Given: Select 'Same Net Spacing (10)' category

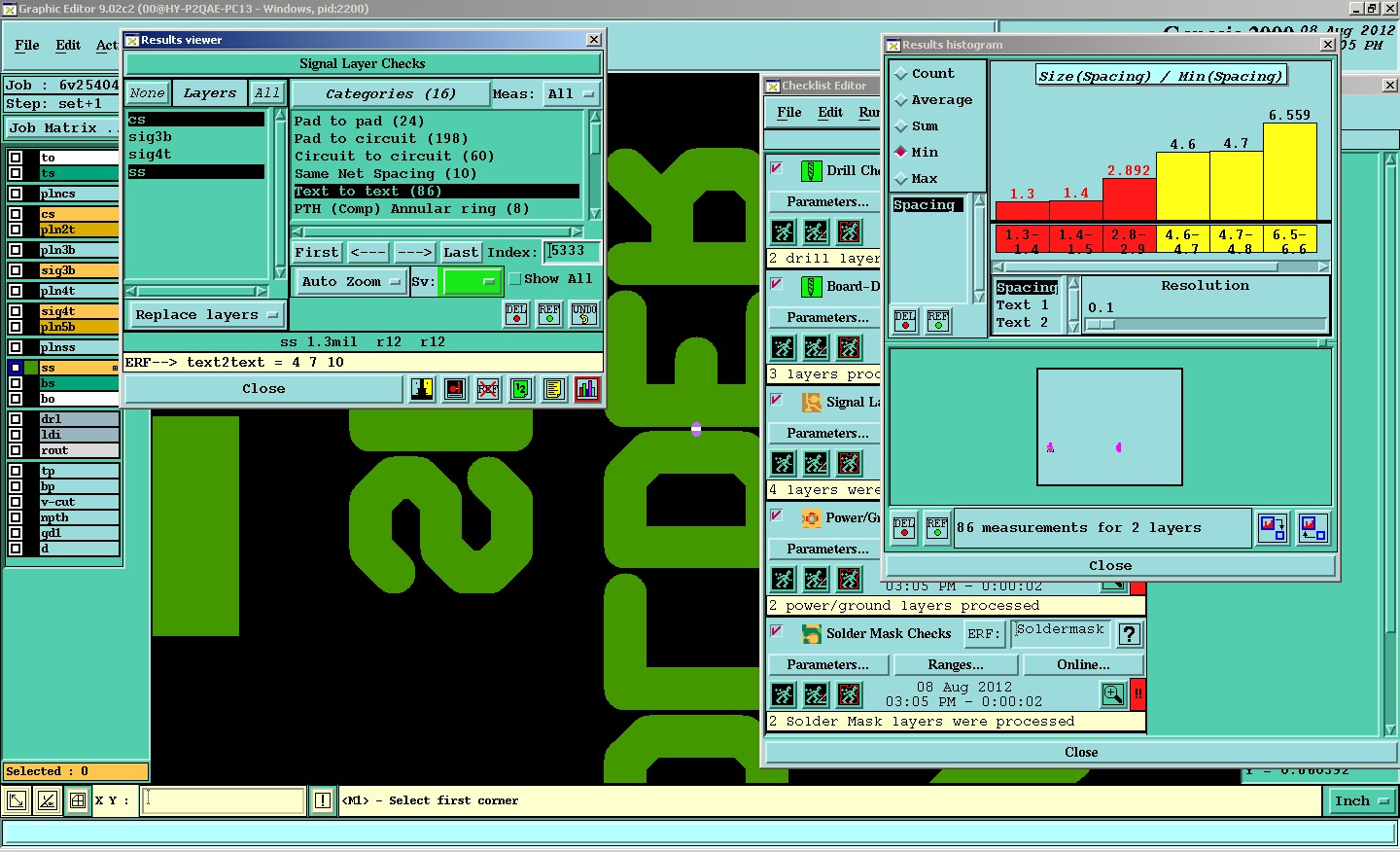Looking at the screenshot, I should (386, 174).
